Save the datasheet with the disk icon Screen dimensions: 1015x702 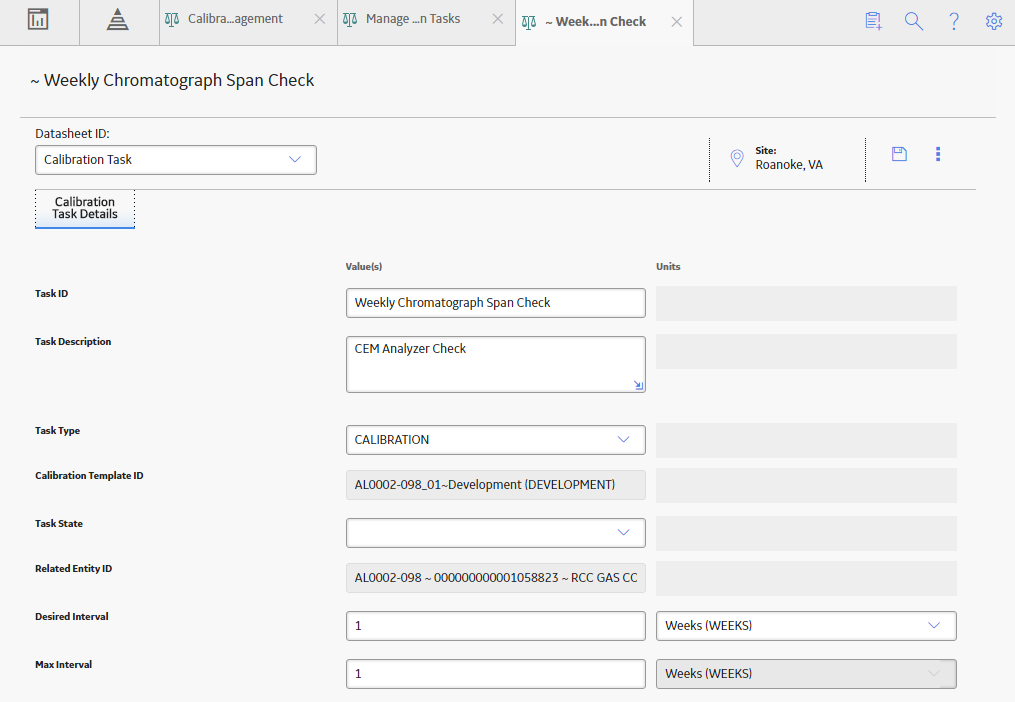click(x=899, y=154)
